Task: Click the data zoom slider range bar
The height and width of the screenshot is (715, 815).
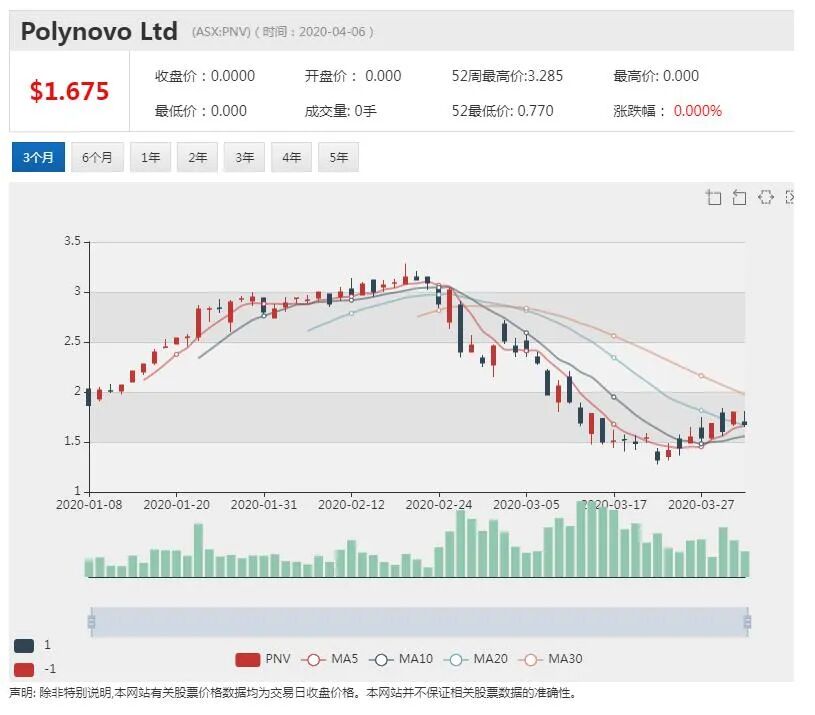Action: [419, 621]
